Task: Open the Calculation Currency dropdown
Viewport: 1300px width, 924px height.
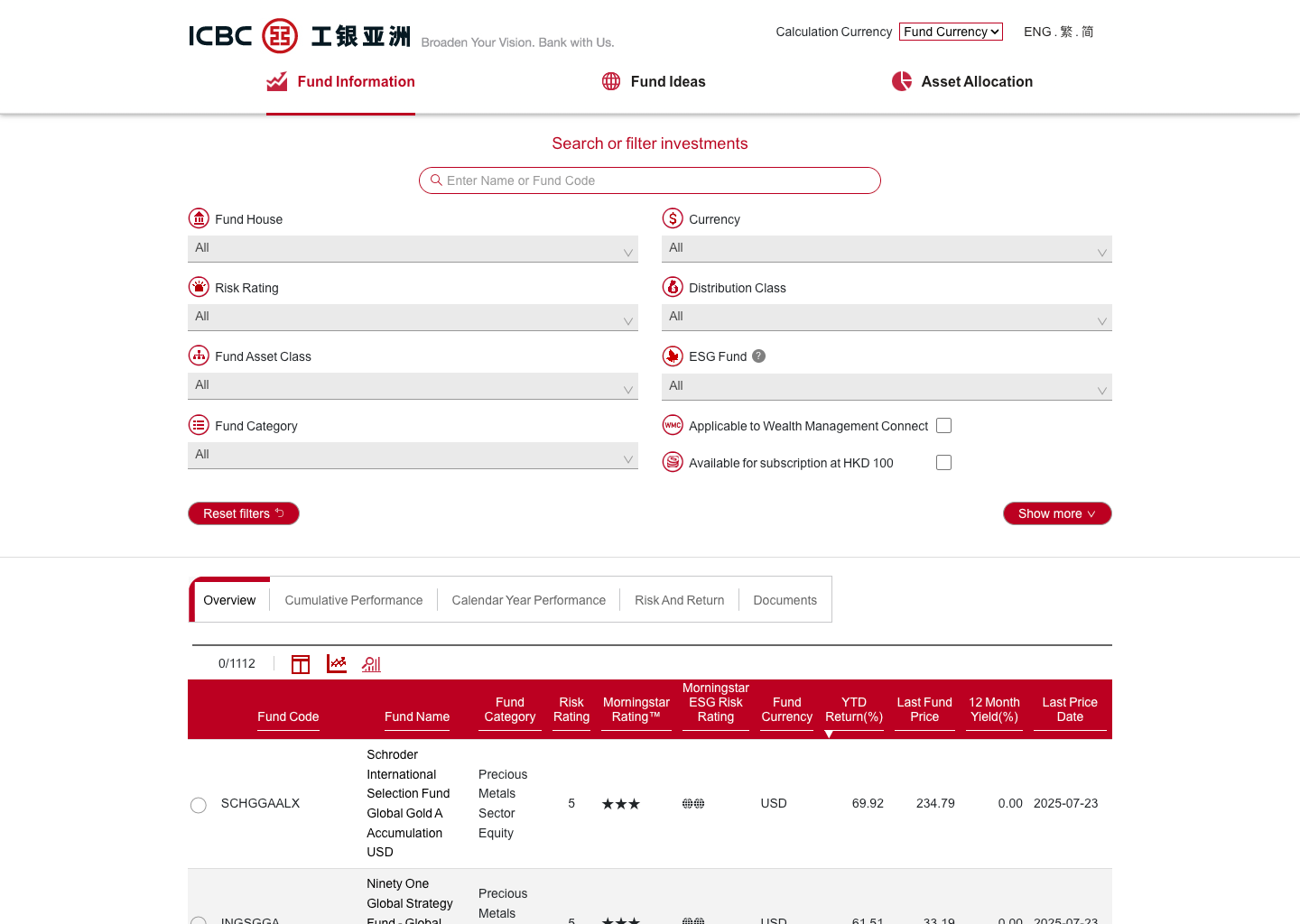Action: (x=951, y=32)
